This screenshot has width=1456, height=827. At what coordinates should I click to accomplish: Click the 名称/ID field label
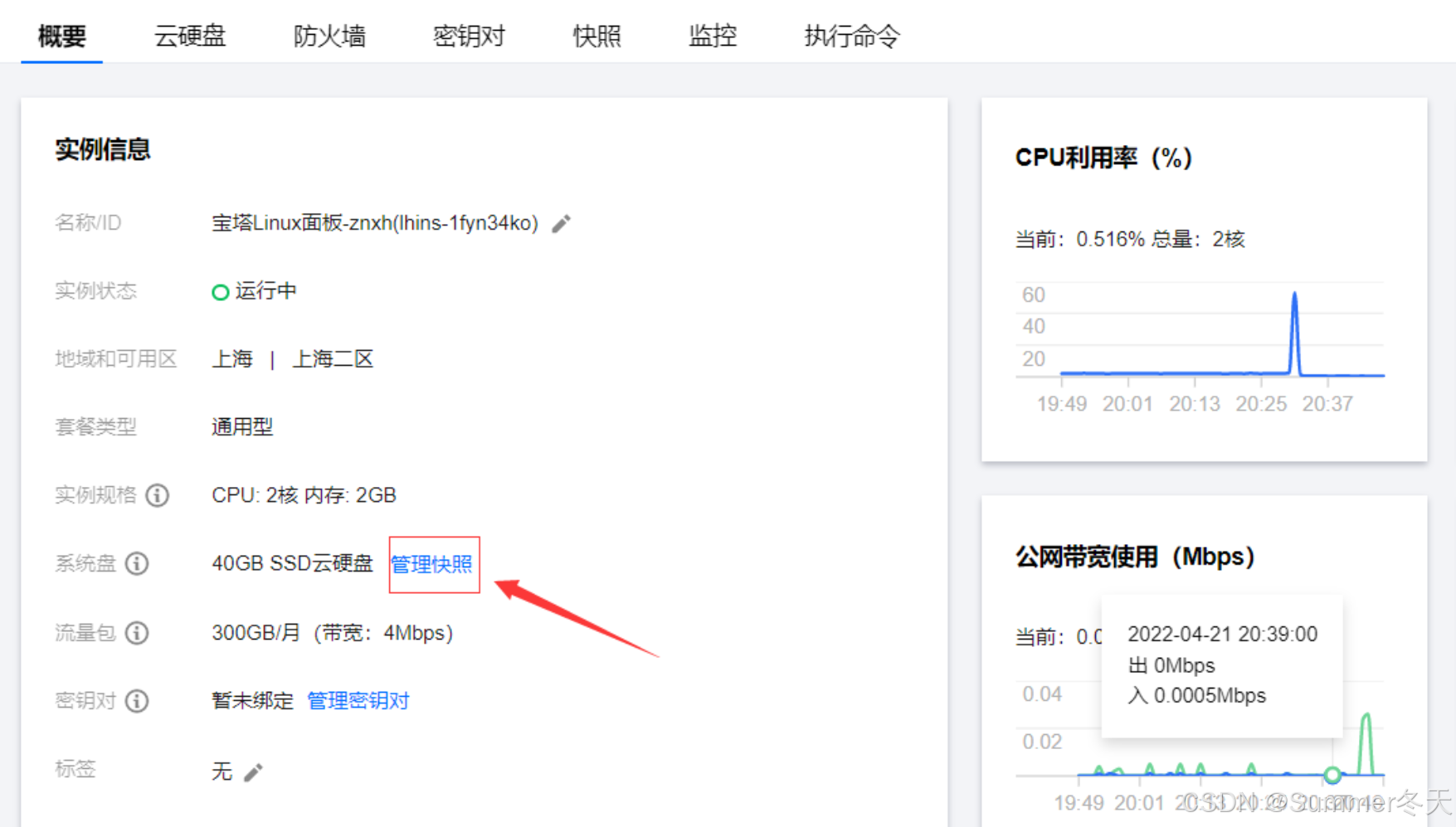click(88, 223)
